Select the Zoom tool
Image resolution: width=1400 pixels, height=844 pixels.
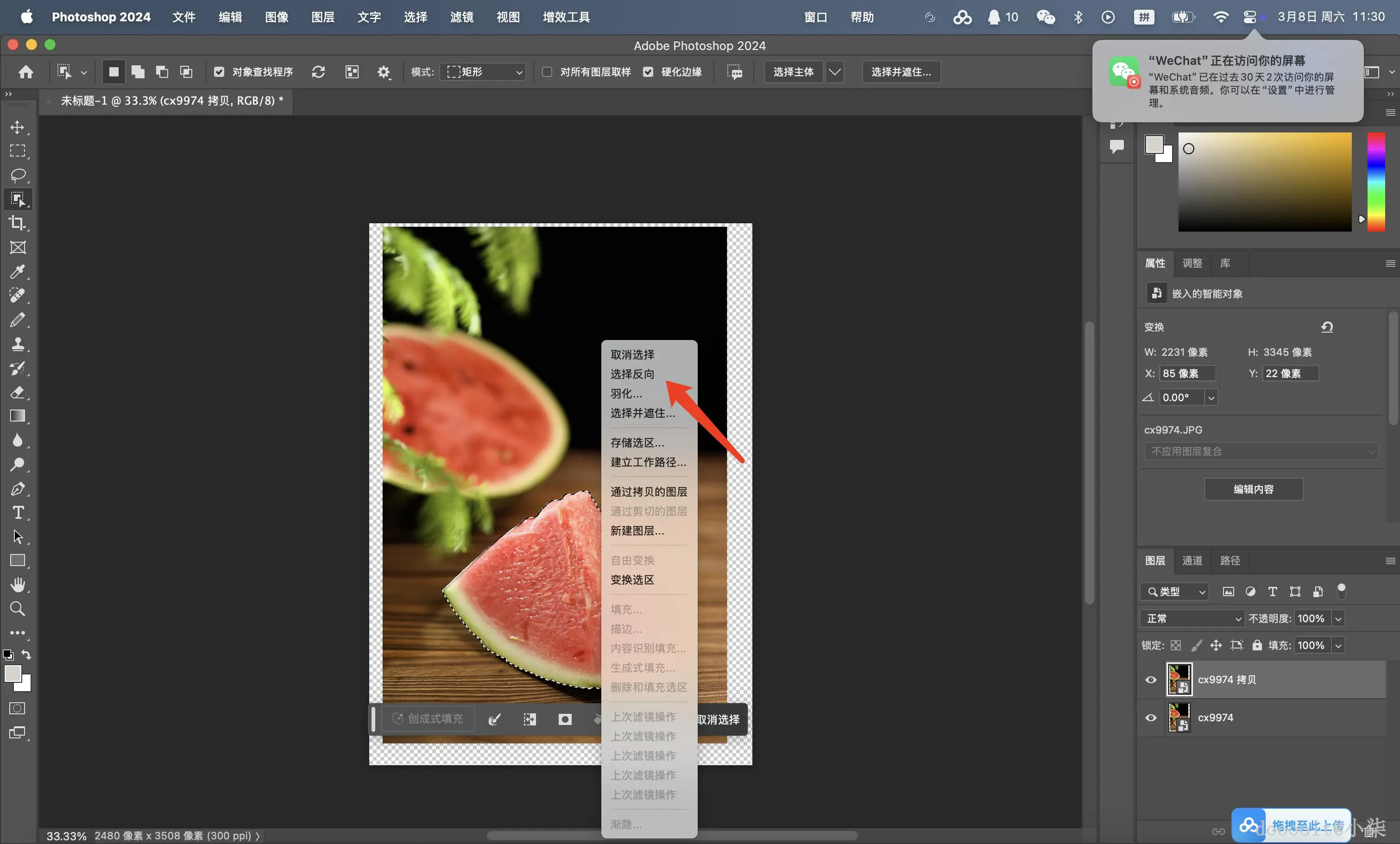coord(17,609)
